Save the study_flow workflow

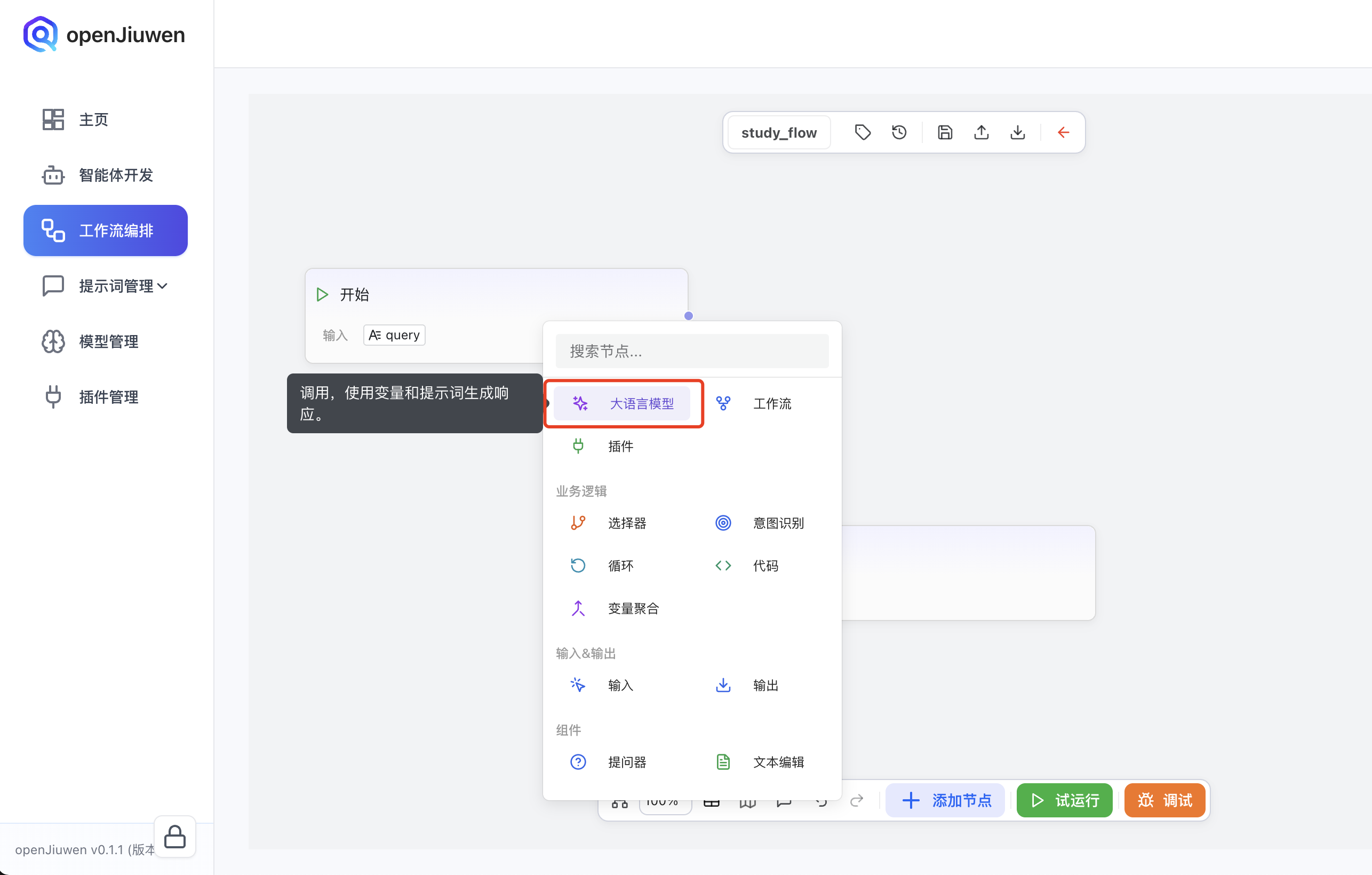coord(944,132)
